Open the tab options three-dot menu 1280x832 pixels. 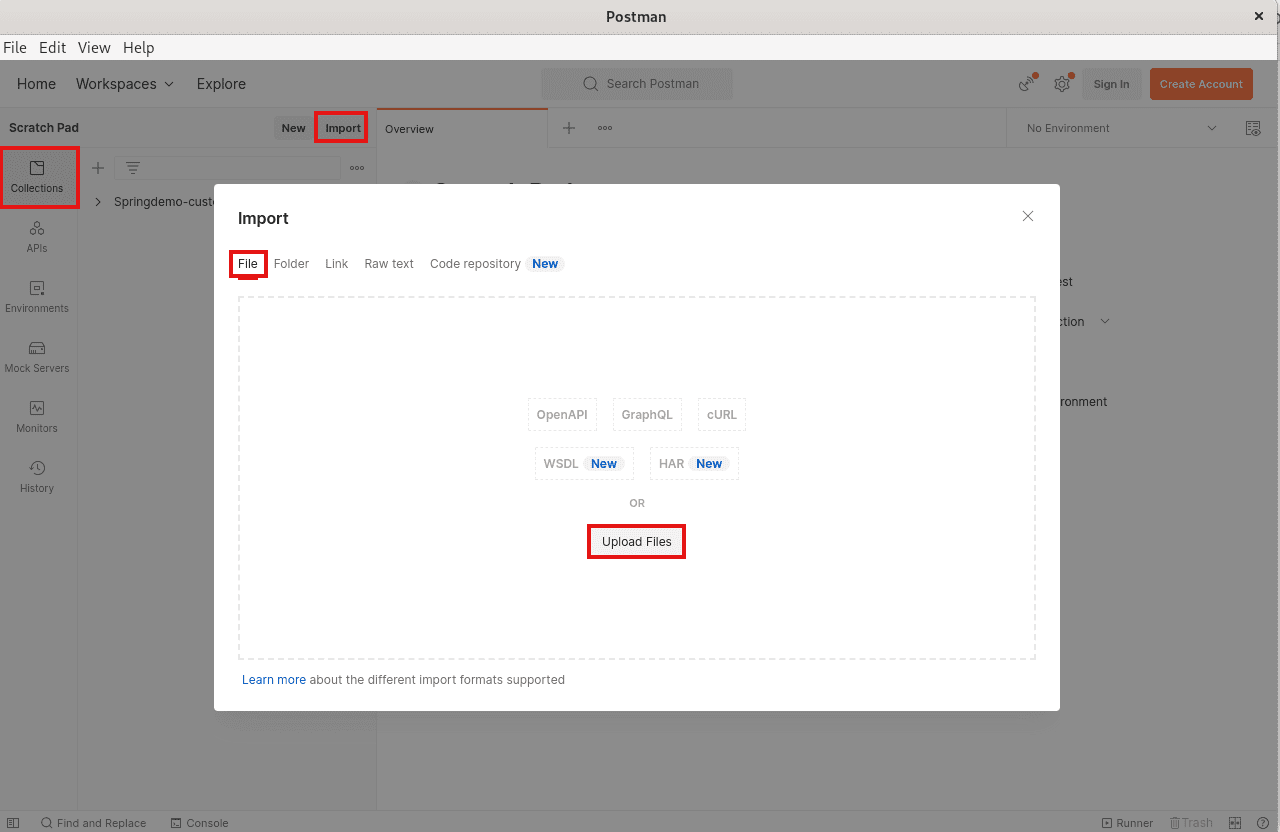[x=605, y=128]
